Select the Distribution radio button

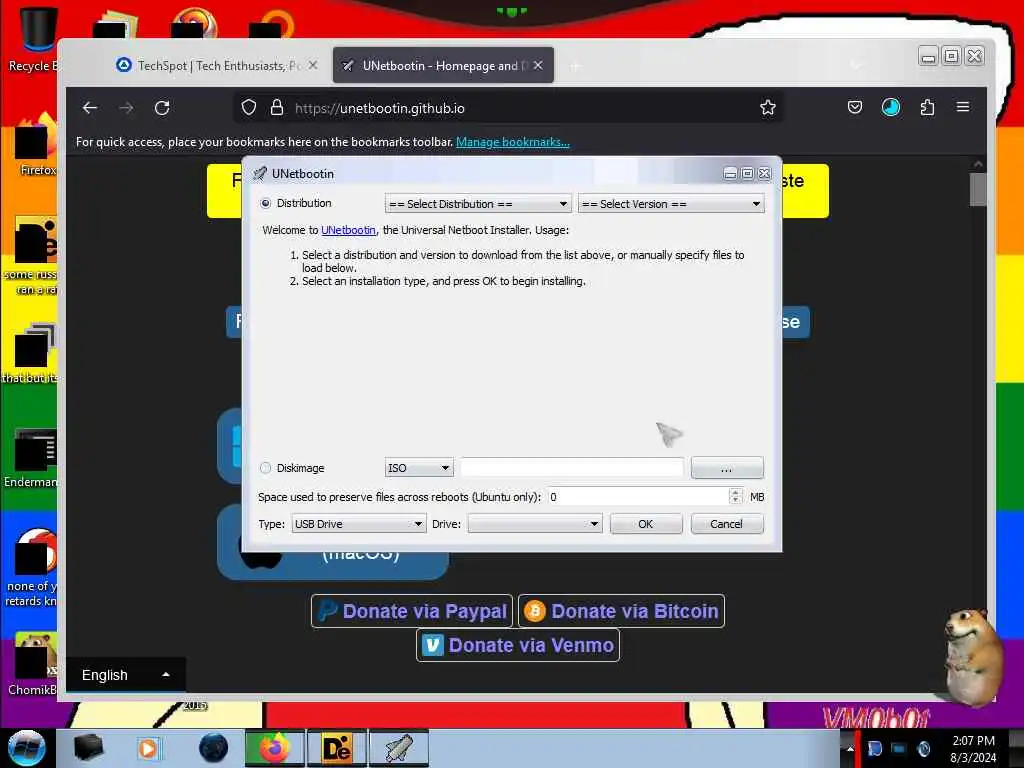pyautogui.click(x=265, y=203)
